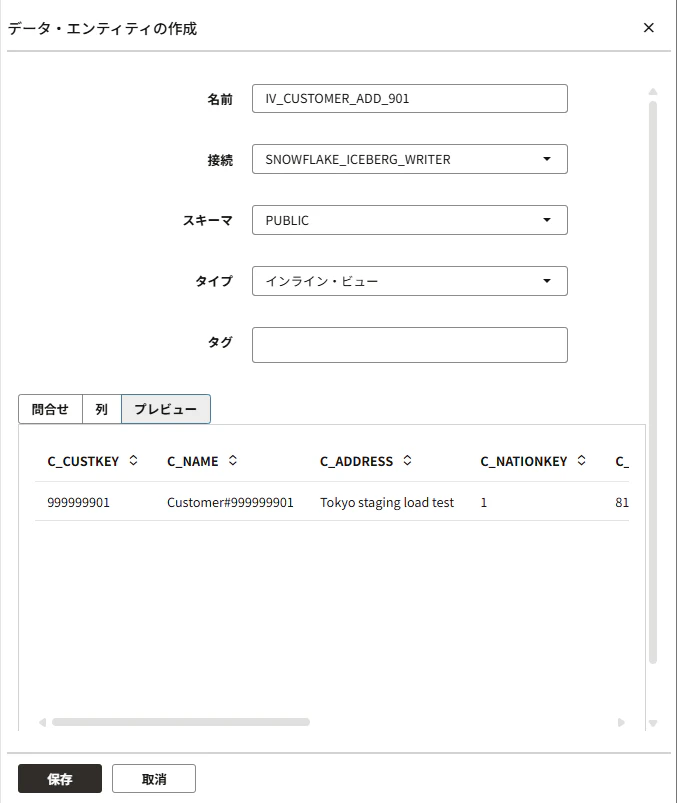Switch to the 問合せ tab
The height and width of the screenshot is (803, 677).
click(50, 409)
